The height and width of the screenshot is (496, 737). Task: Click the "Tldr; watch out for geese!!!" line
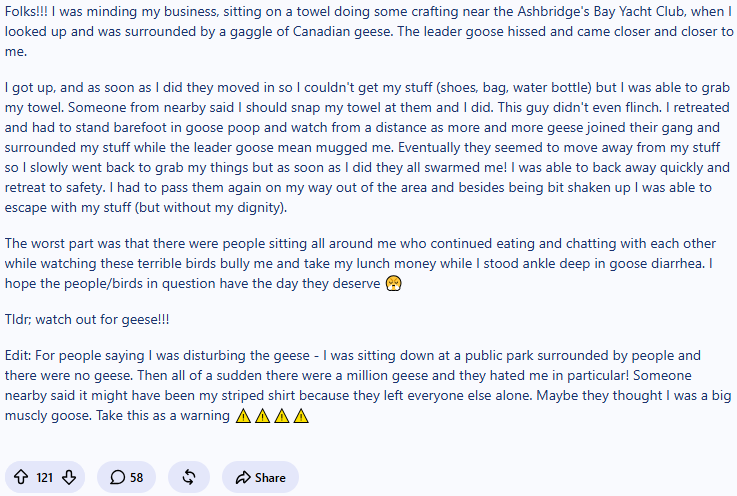click(87, 319)
